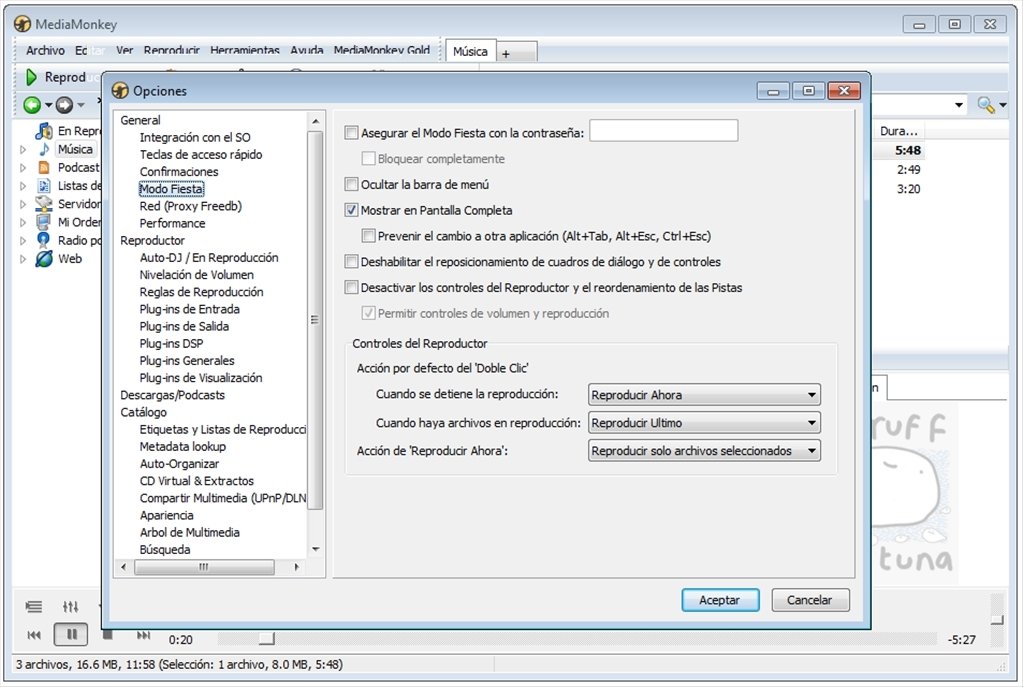Viewport: 1023px width, 687px height.
Task: Open the MediaMonkey Gold menu
Action: click(x=382, y=50)
